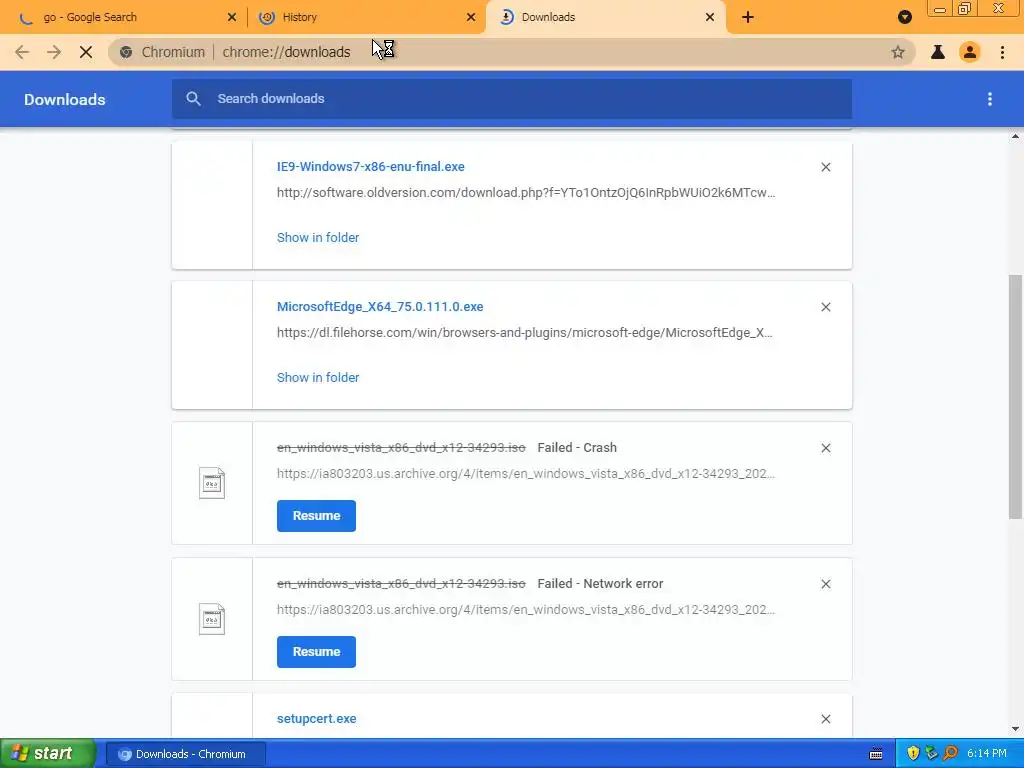Switch to the go - Google Search tab
Viewport: 1024px width, 768px height.
(x=122, y=17)
